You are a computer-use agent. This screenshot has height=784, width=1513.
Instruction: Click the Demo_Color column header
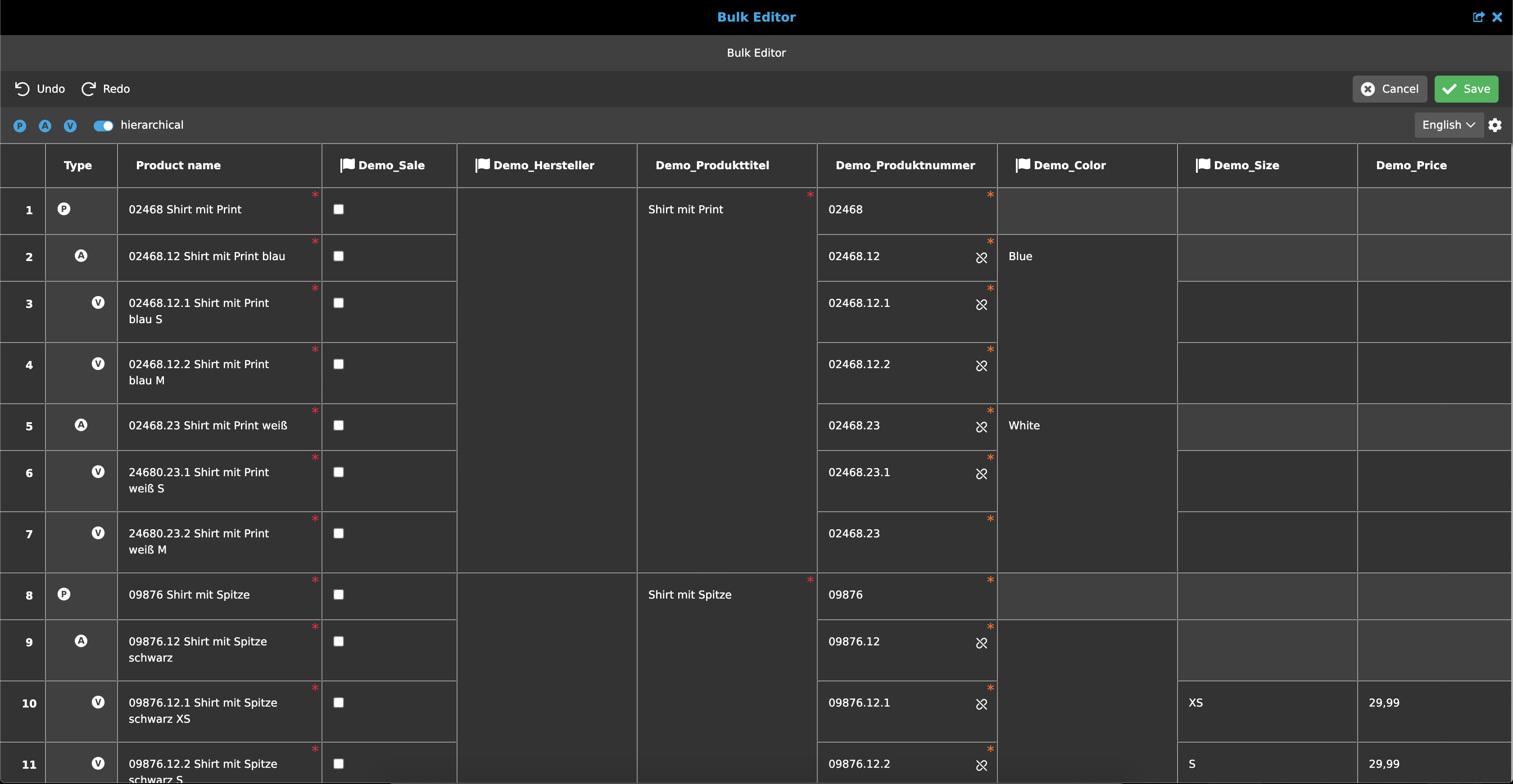[1069, 166]
